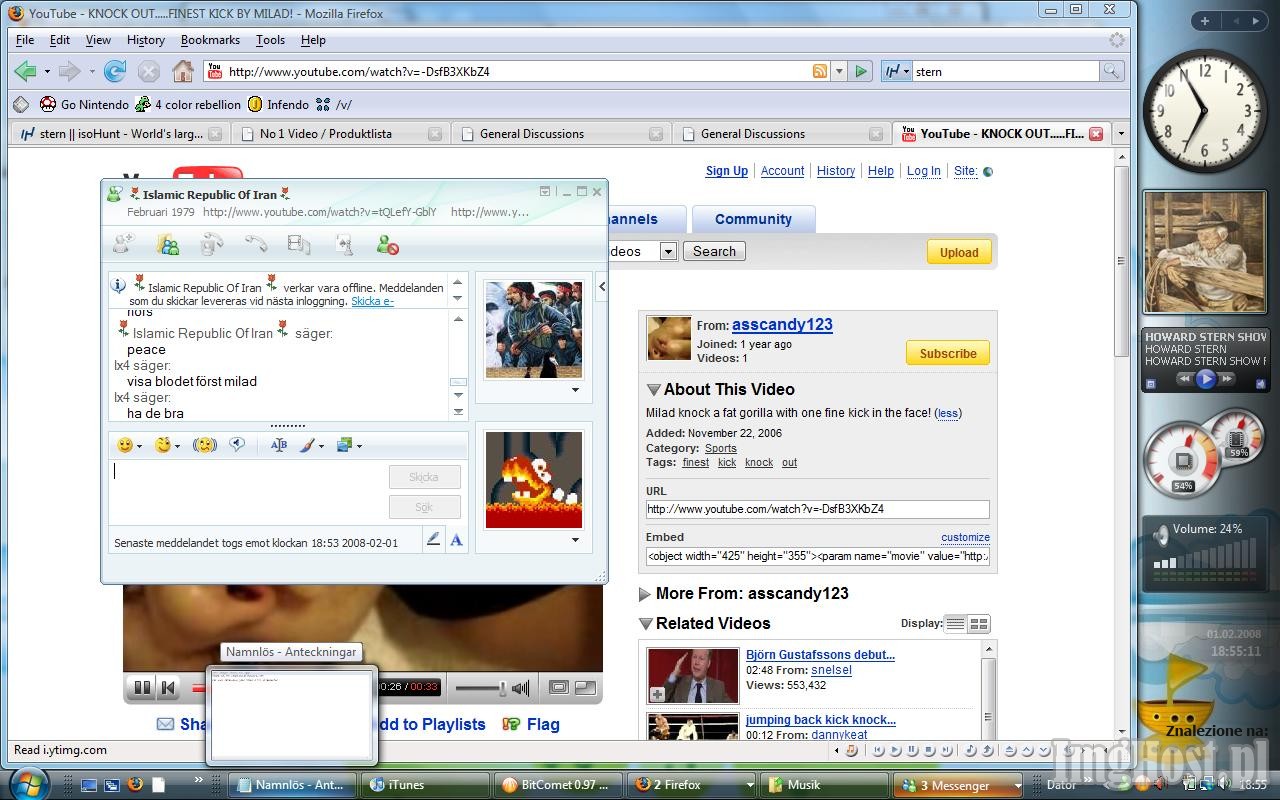Image resolution: width=1280 pixels, height=800 pixels.
Task: Rewind YouTube video to the start
Action: [168, 687]
